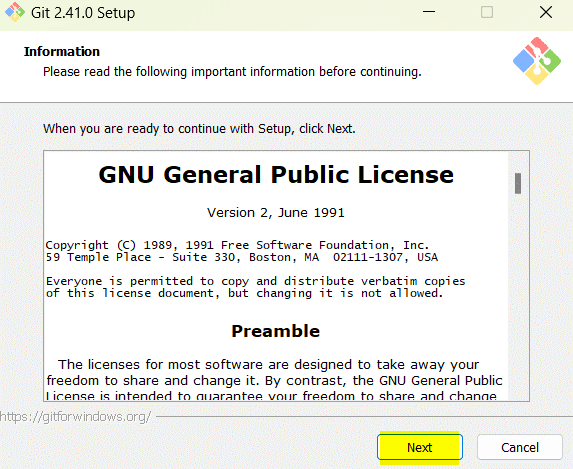Click the 'Git 2.41.0 Setup' title text

point(83,13)
